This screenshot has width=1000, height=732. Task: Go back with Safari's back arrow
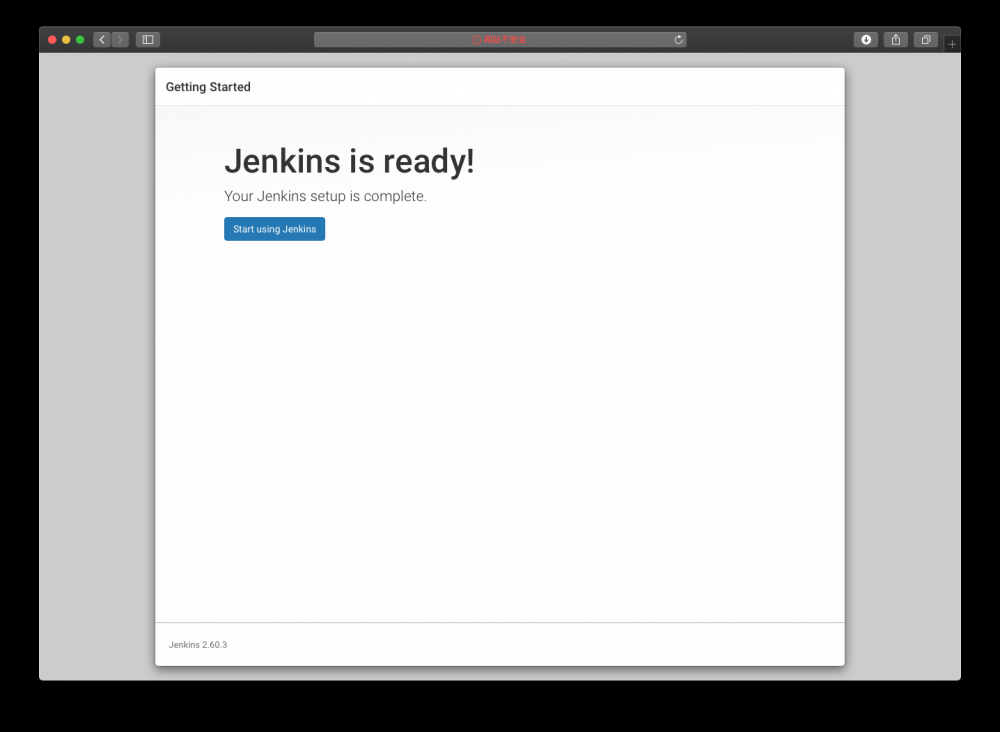click(102, 40)
